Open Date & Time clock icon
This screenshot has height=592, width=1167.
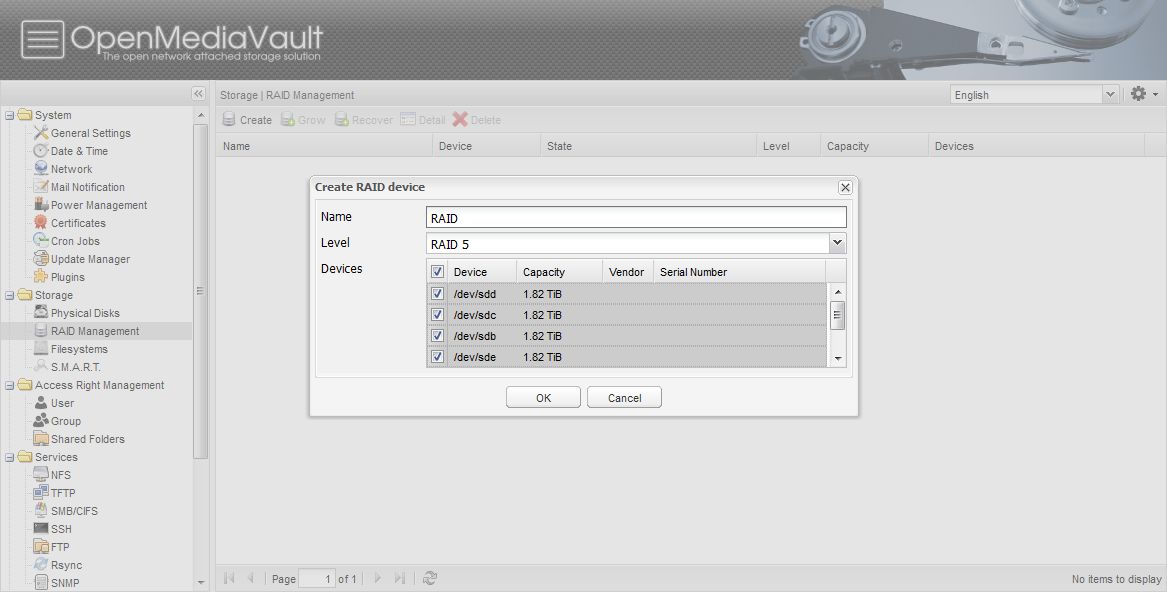41,150
